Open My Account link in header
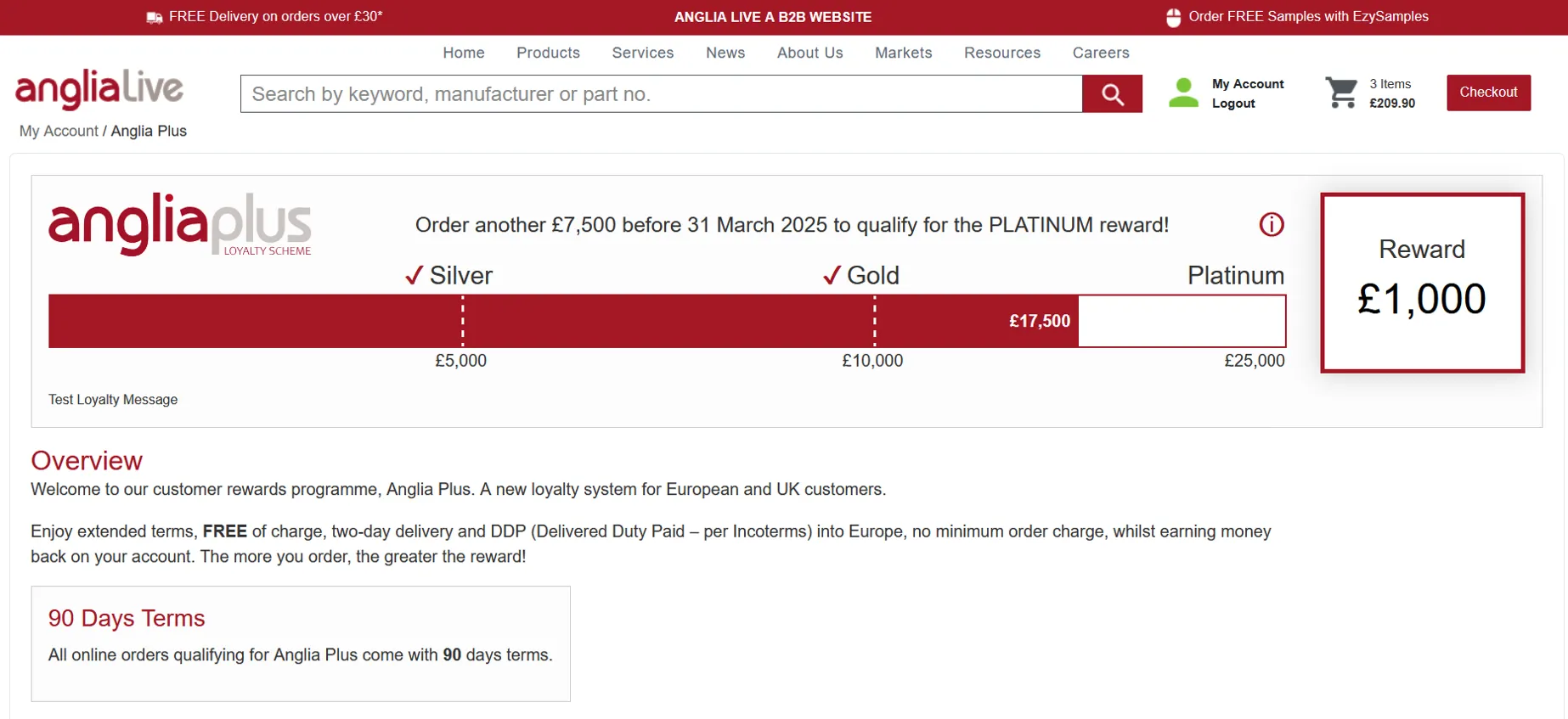Screen dimensions: 1568x719 point(1247,84)
